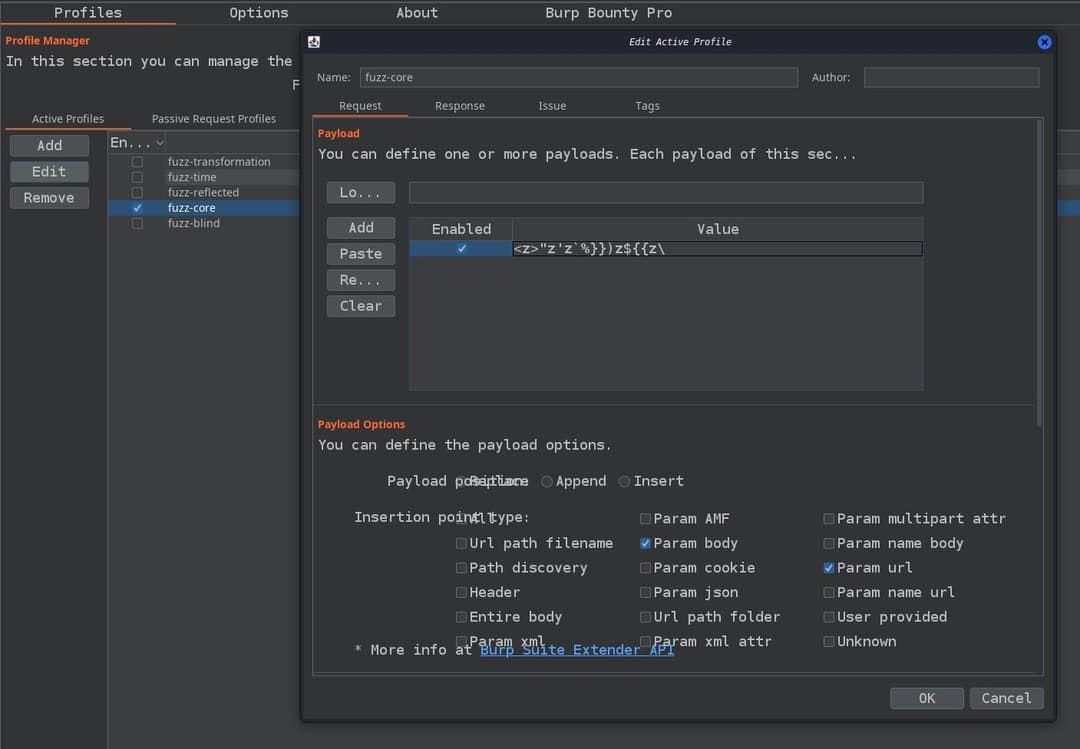Click Remove button in Profile Manager
This screenshot has height=749, width=1080.
50,198
